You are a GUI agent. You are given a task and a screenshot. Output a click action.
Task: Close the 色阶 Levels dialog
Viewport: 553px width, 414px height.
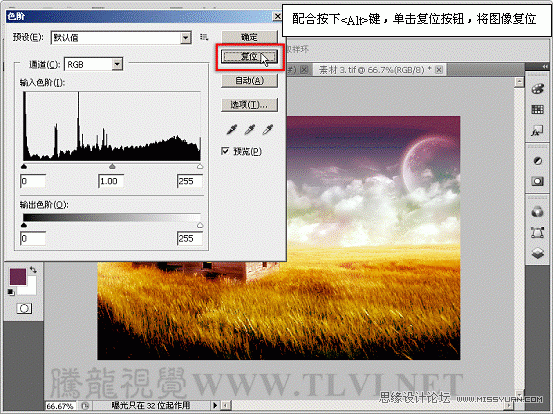[x=278, y=16]
